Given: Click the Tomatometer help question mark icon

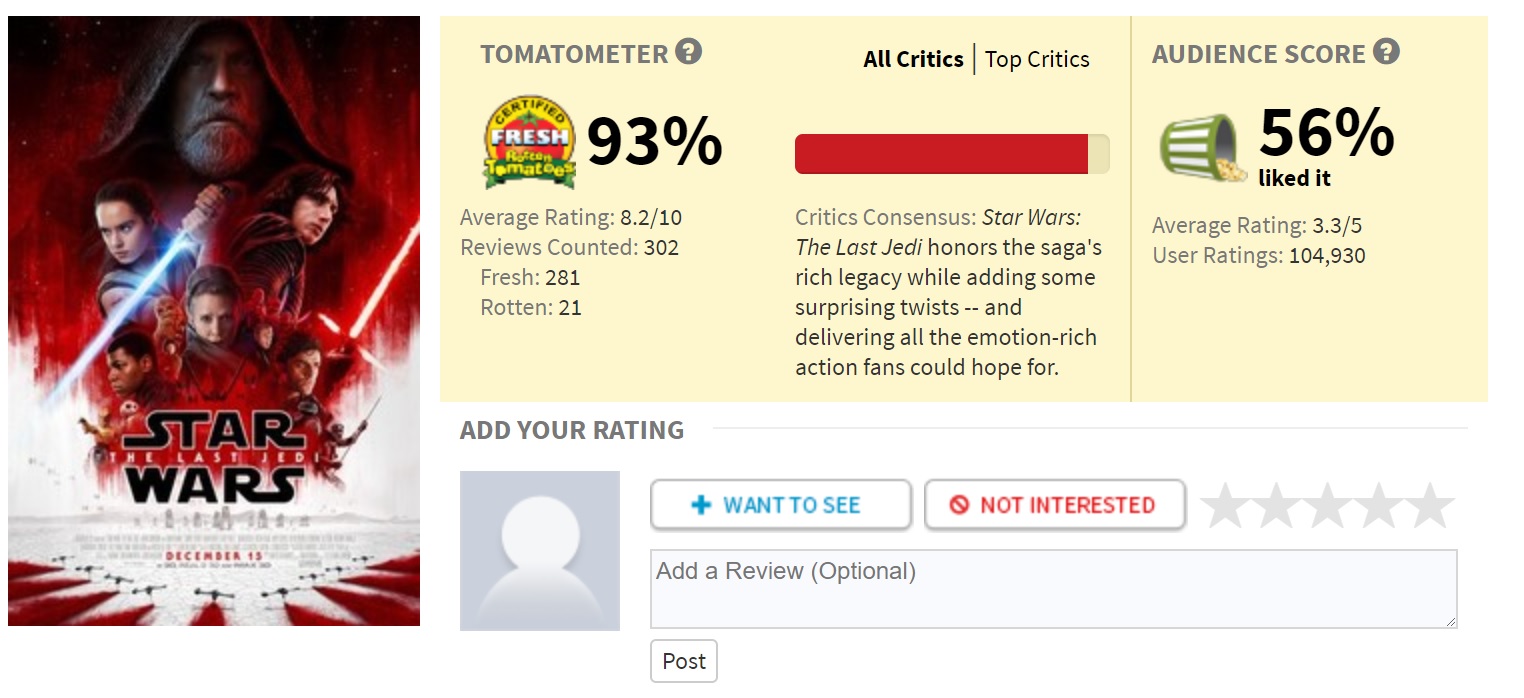Looking at the screenshot, I should click(688, 51).
